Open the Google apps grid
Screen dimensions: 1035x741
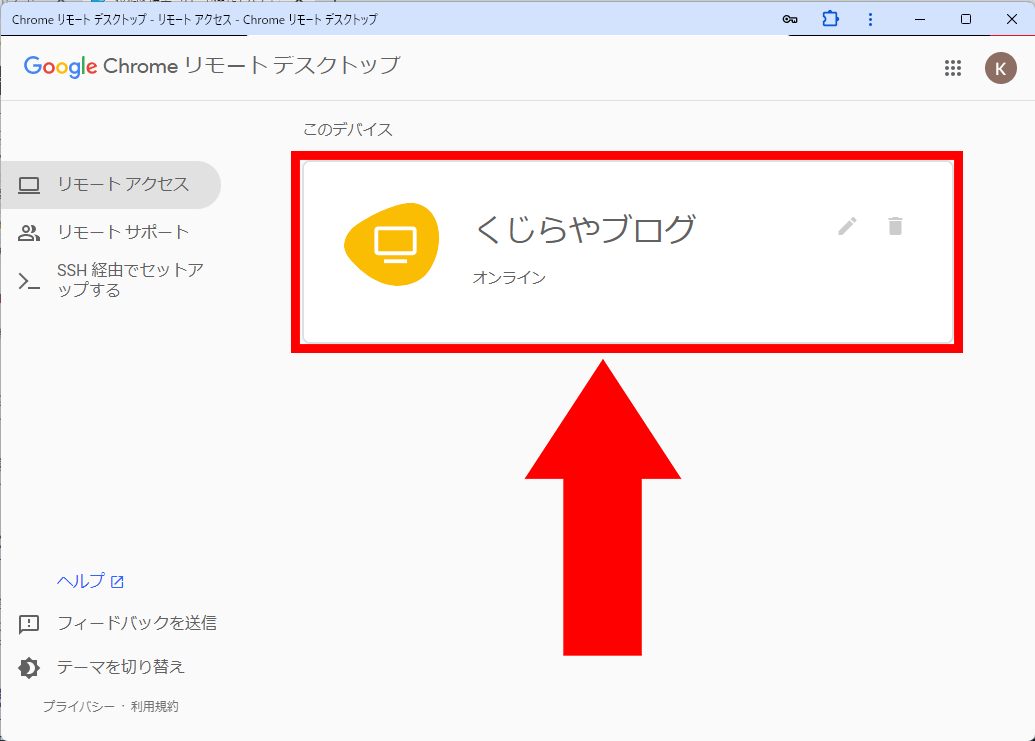[953, 68]
